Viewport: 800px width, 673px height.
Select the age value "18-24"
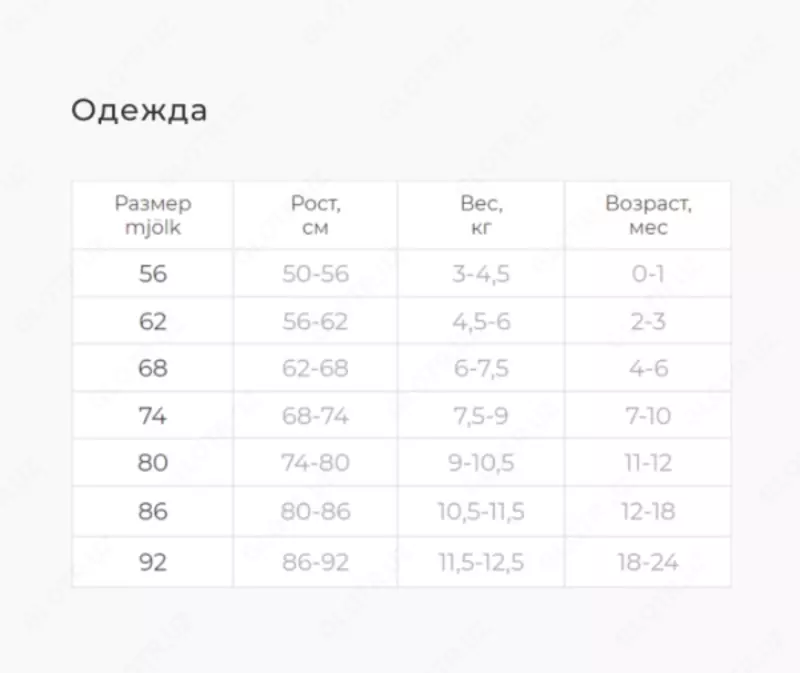pyautogui.click(x=648, y=562)
